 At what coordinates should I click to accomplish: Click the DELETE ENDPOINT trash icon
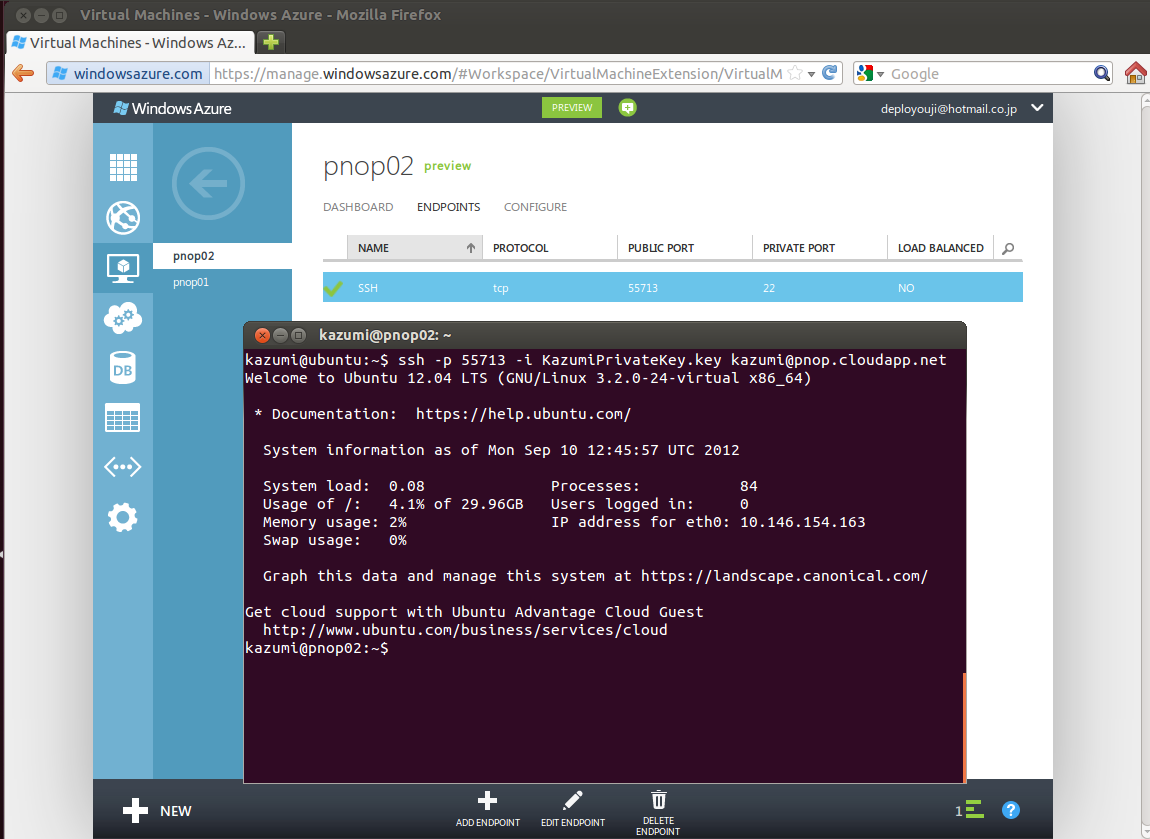click(659, 799)
